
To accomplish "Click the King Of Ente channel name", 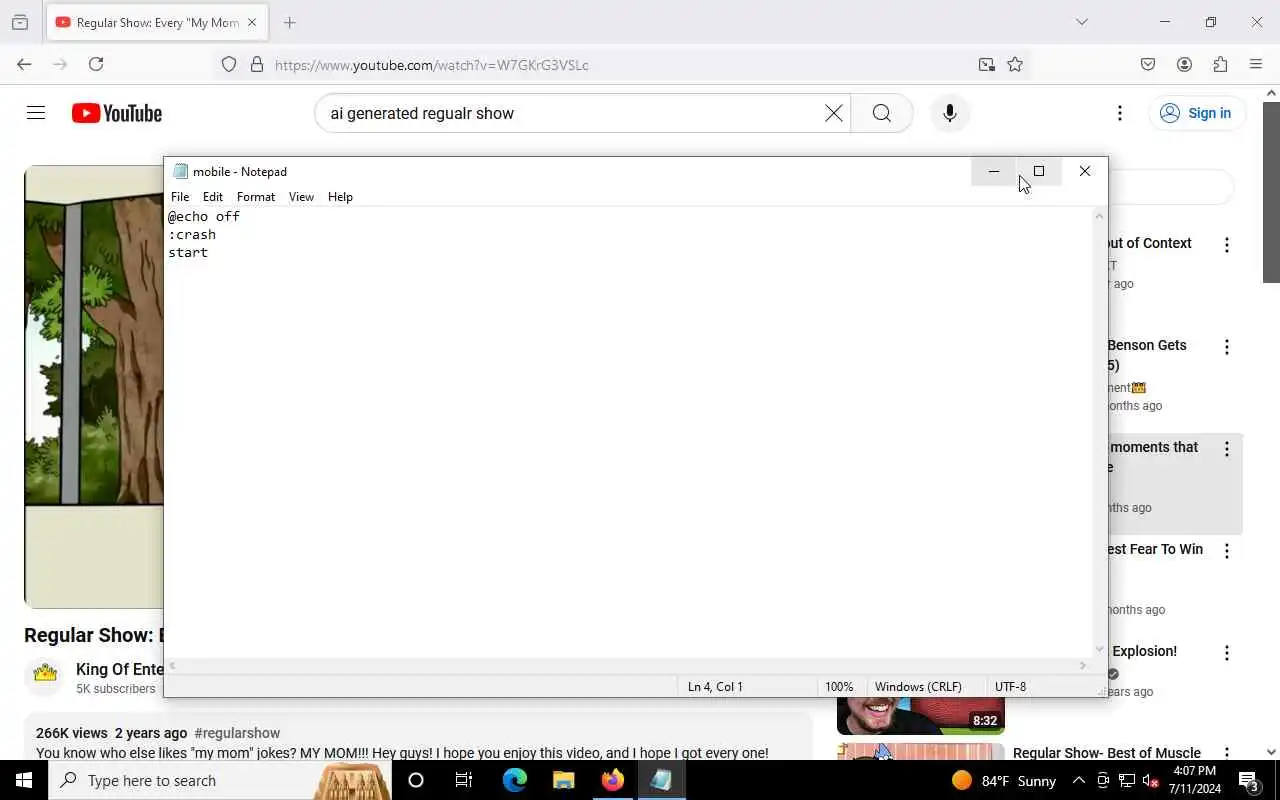I will [x=120, y=669].
